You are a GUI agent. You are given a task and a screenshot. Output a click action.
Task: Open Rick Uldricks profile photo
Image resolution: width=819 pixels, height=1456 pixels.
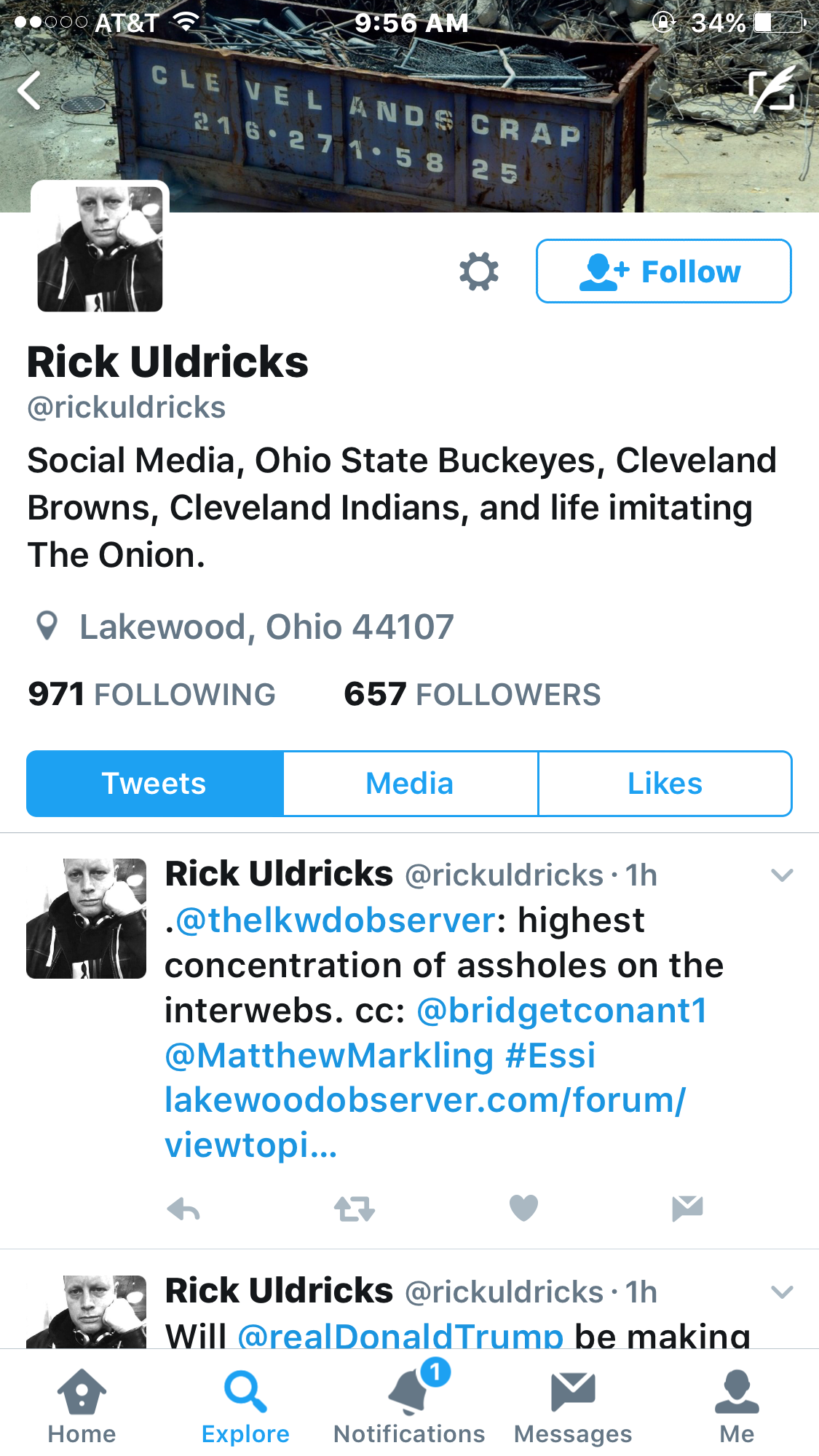pos(100,249)
